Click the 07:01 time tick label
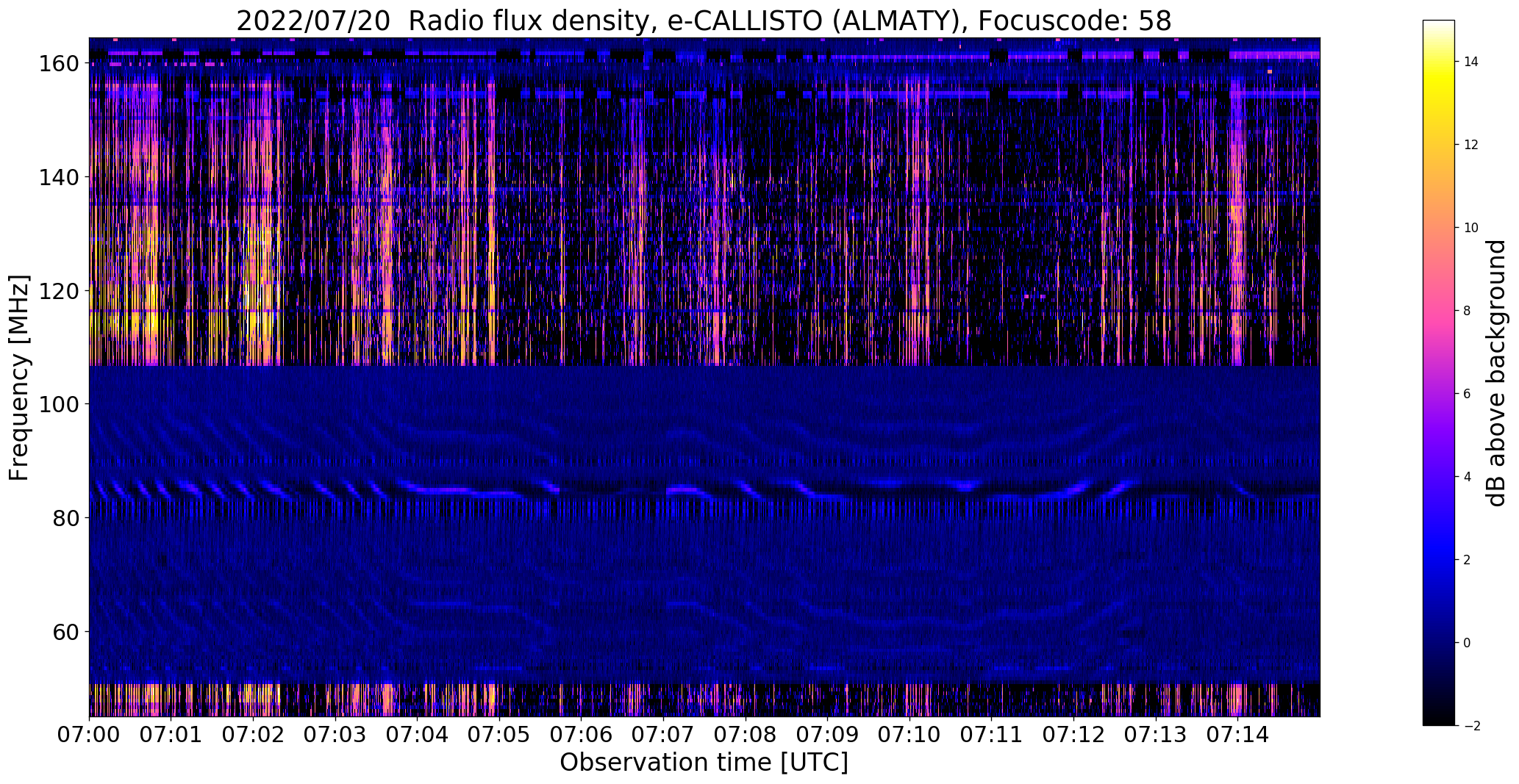The image size is (1519, 784). [x=171, y=734]
